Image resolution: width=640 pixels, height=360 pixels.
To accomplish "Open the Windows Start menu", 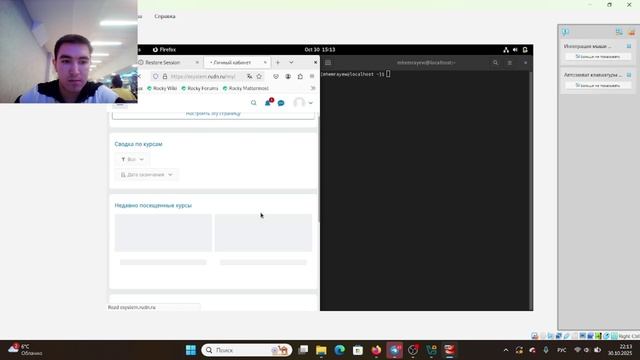I will tap(191, 350).
